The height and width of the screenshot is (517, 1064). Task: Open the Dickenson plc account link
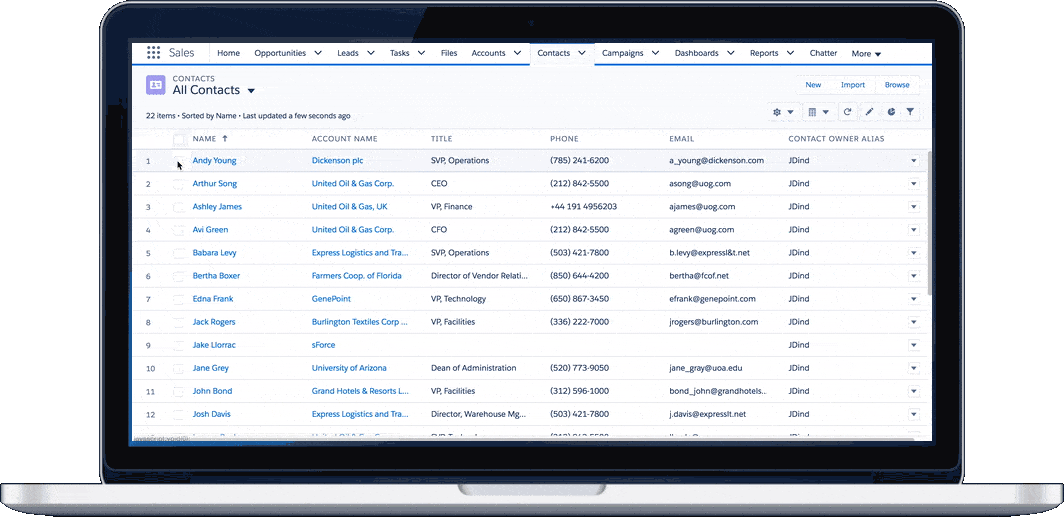(x=337, y=161)
